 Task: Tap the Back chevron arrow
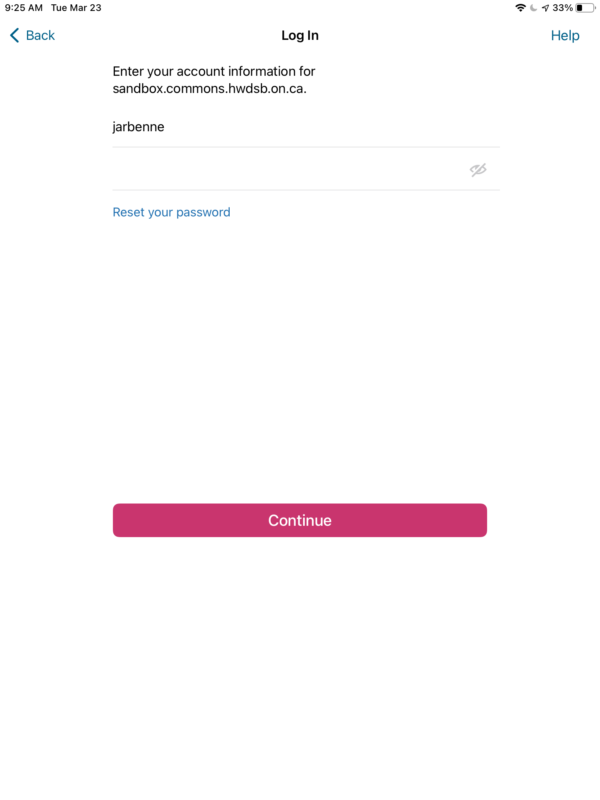(x=14, y=36)
